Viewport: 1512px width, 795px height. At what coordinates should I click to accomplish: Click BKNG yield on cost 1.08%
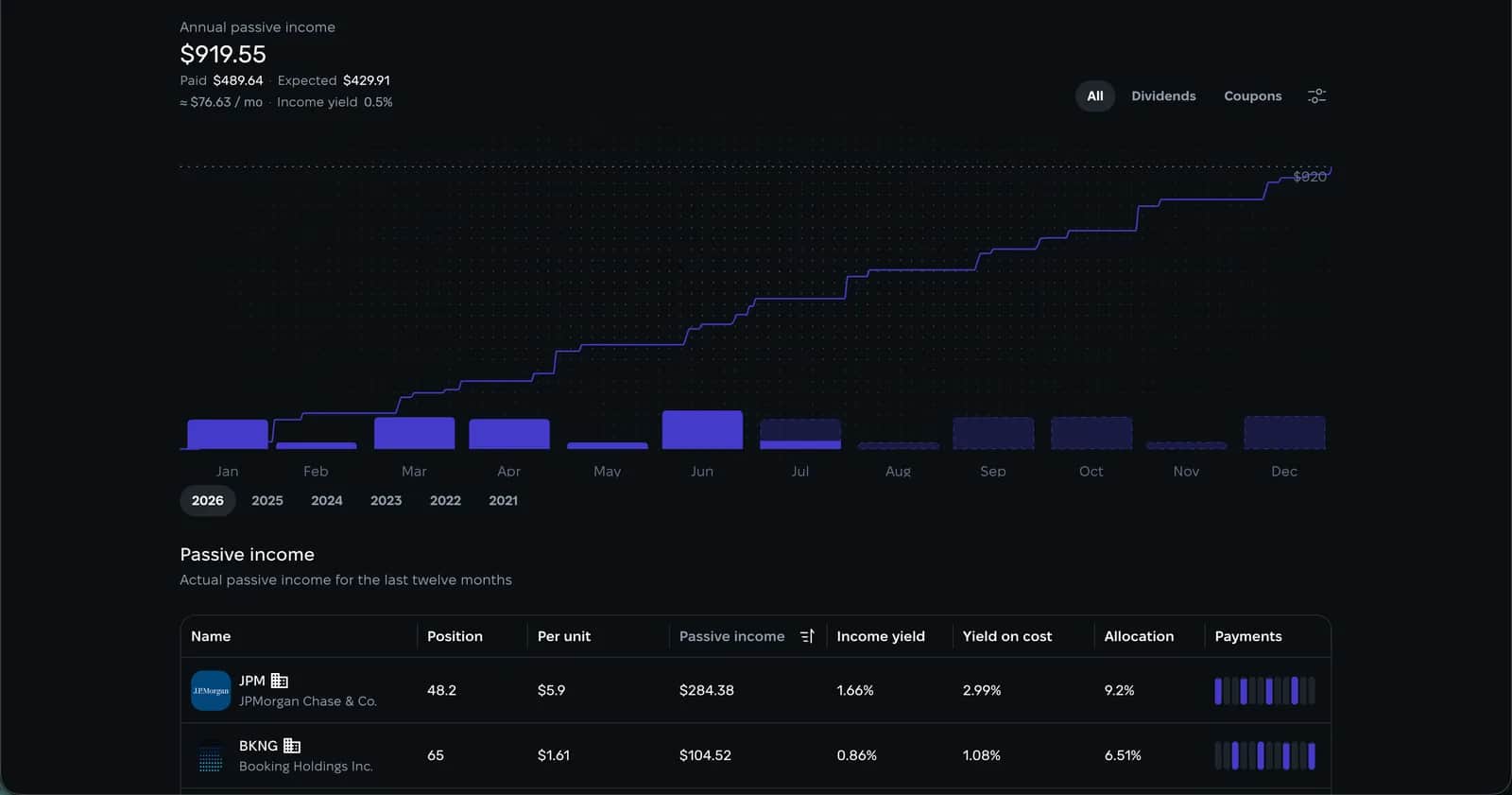click(x=982, y=755)
